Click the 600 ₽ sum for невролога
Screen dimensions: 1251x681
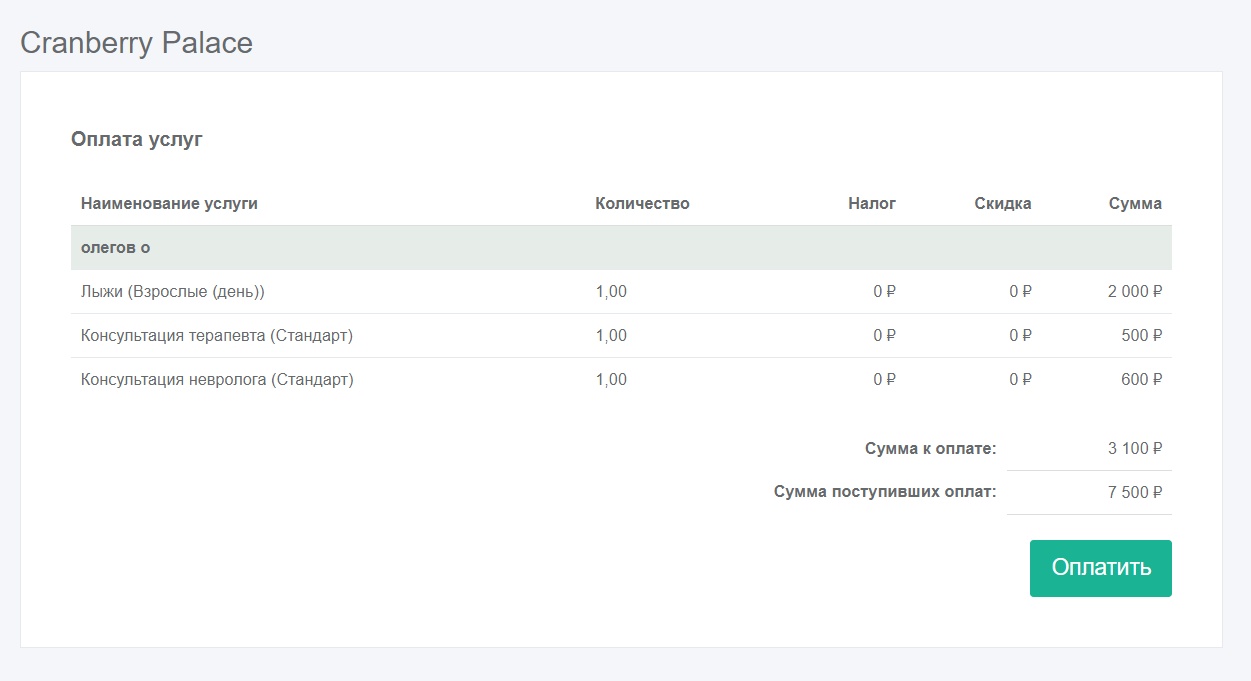tap(1141, 380)
